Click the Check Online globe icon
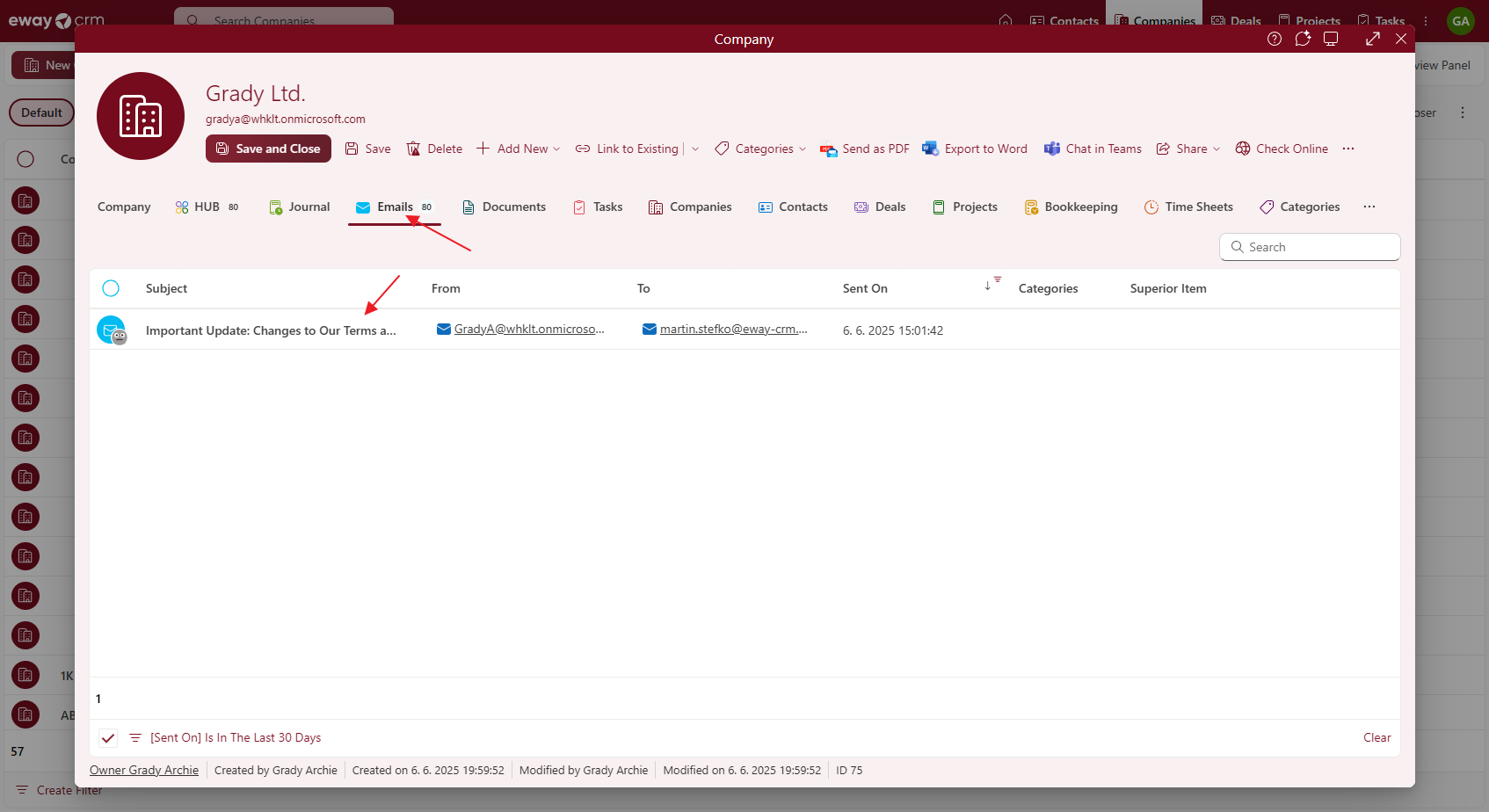The width and height of the screenshot is (1489, 812). (x=1242, y=149)
